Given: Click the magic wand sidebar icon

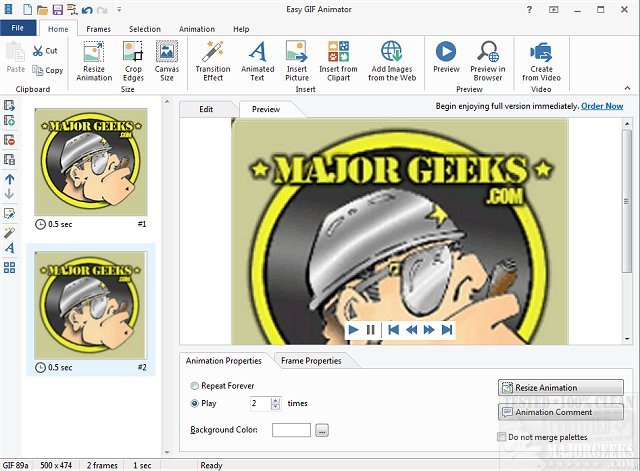Looking at the screenshot, I should pyautogui.click(x=9, y=233).
